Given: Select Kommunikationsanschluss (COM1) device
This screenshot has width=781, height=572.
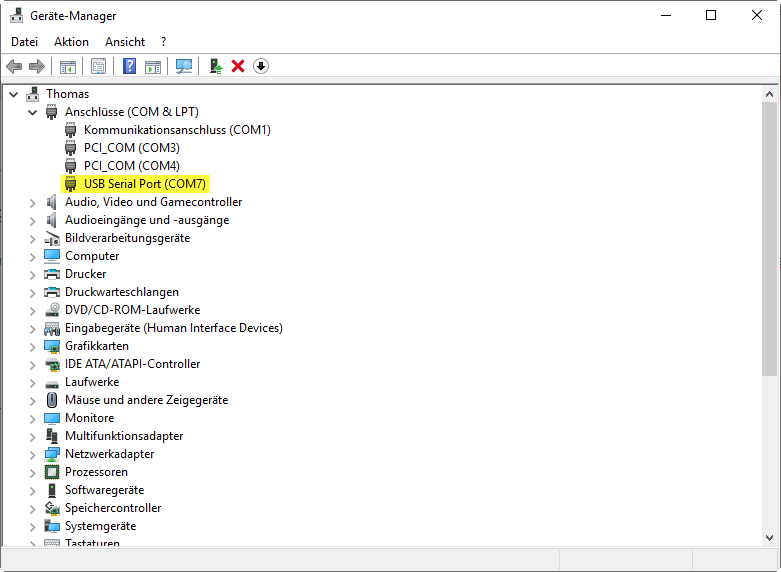Looking at the screenshot, I should 176,130.
